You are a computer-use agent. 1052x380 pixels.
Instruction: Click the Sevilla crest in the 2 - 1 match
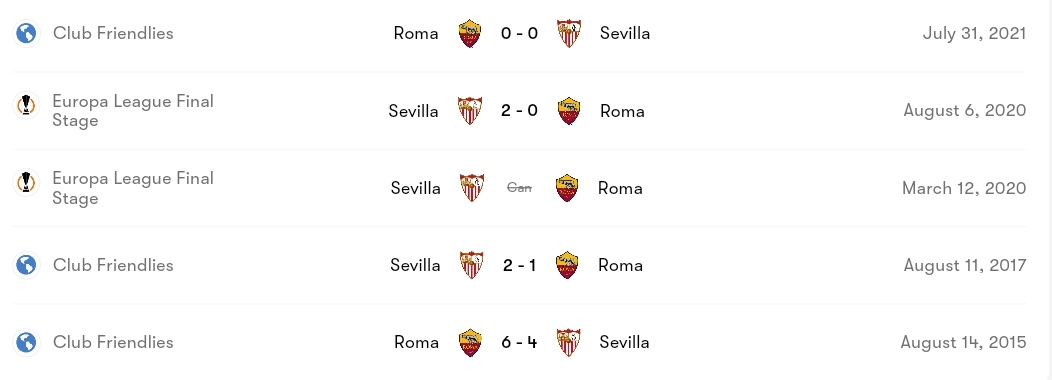[472, 265]
